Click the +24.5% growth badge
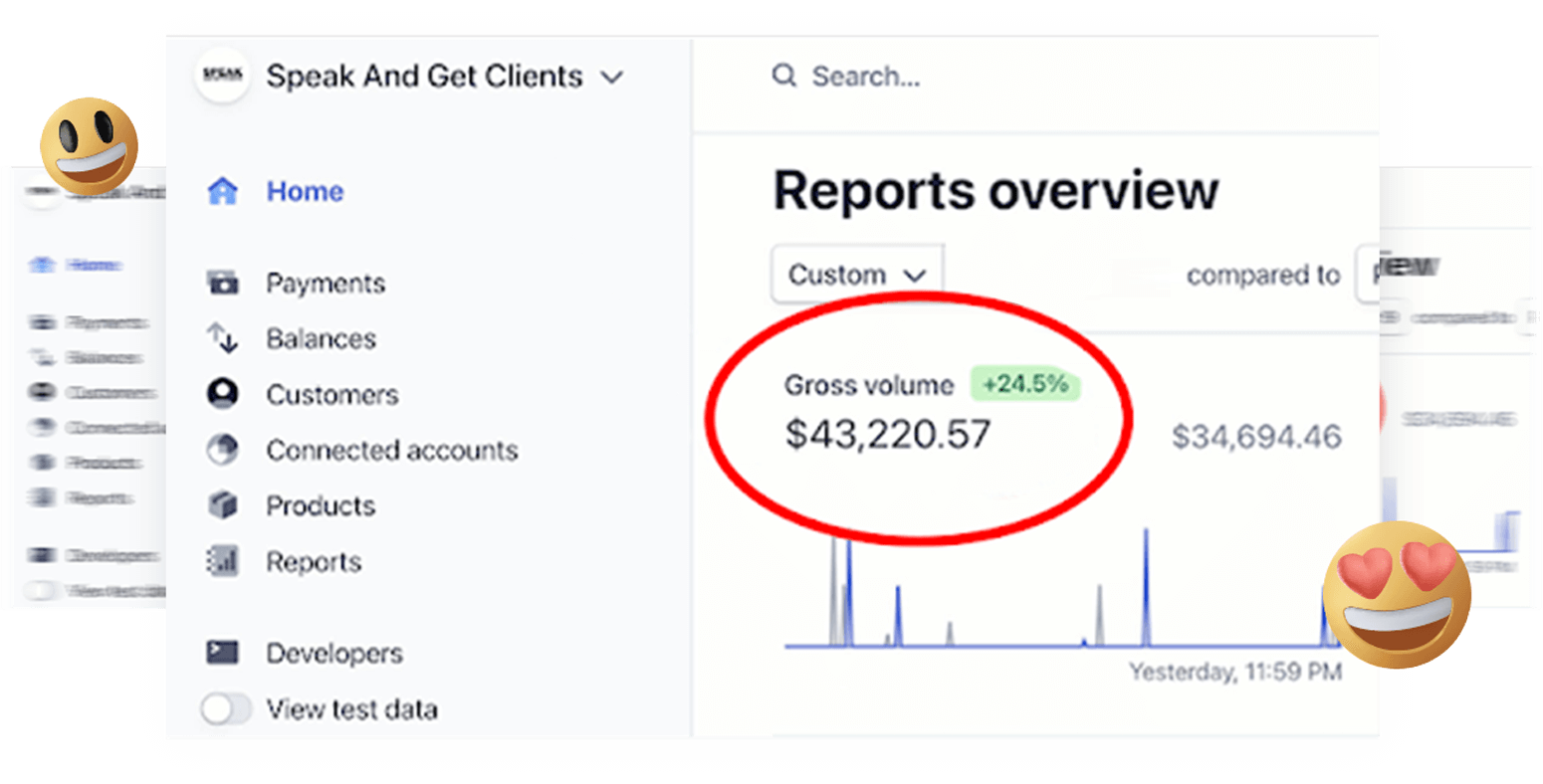Viewport: 1543px width, 784px height. (1025, 384)
